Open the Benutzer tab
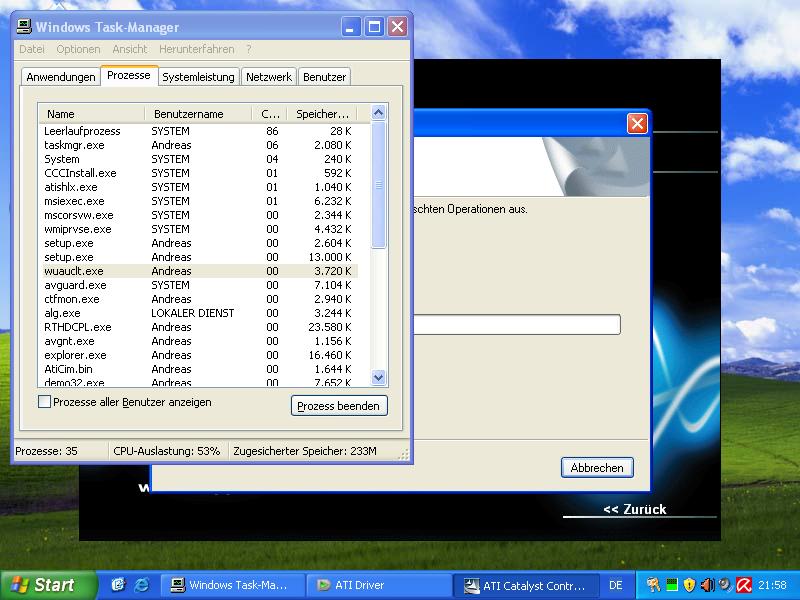 [x=324, y=77]
